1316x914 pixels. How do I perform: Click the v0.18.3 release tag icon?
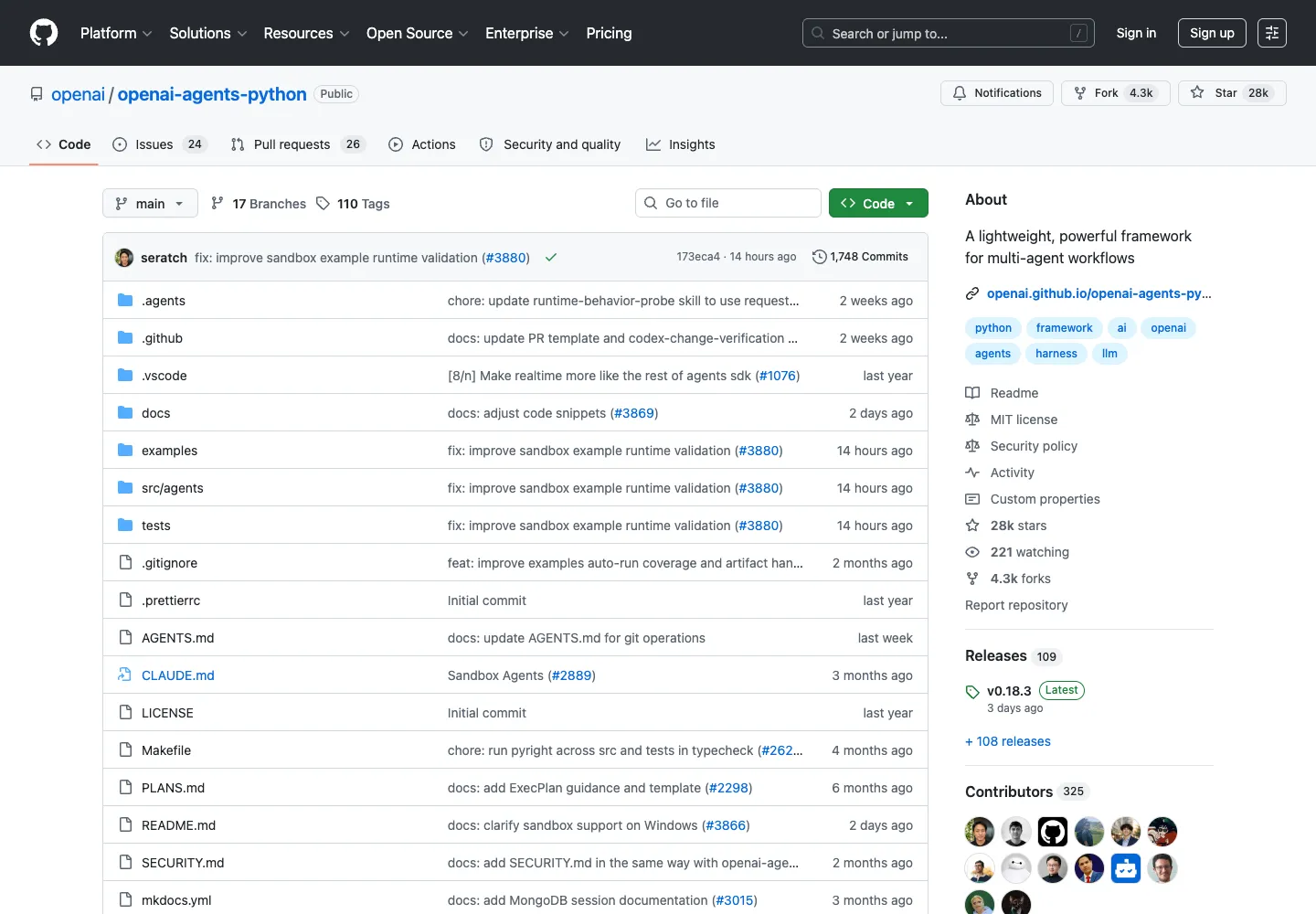click(972, 692)
